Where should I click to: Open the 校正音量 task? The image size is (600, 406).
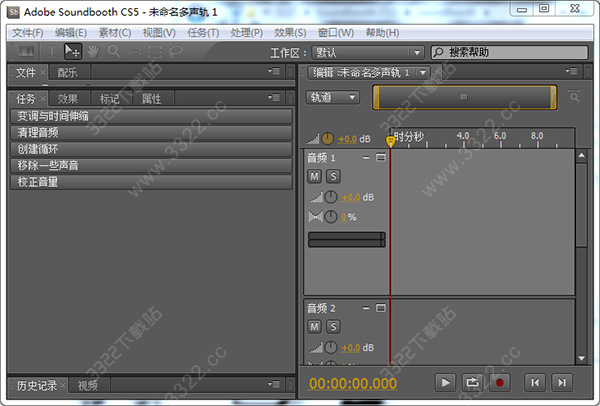click(x=151, y=182)
